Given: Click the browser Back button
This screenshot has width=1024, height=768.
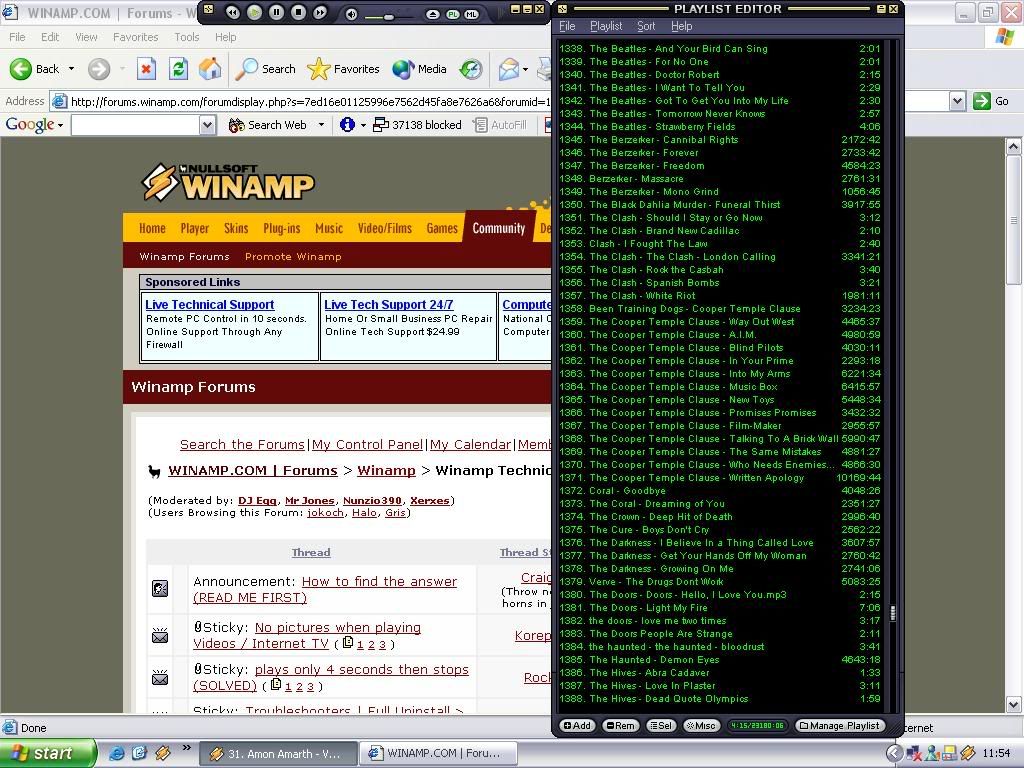Looking at the screenshot, I should point(35,69).
